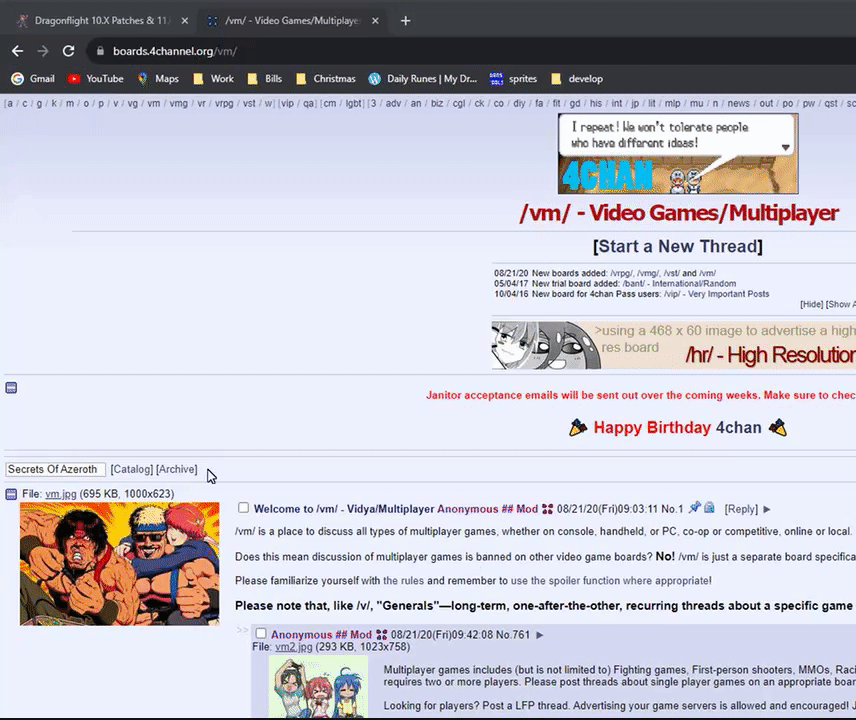
Task: Open post menu arrow for No.1
Action: (x=767, y=509)
